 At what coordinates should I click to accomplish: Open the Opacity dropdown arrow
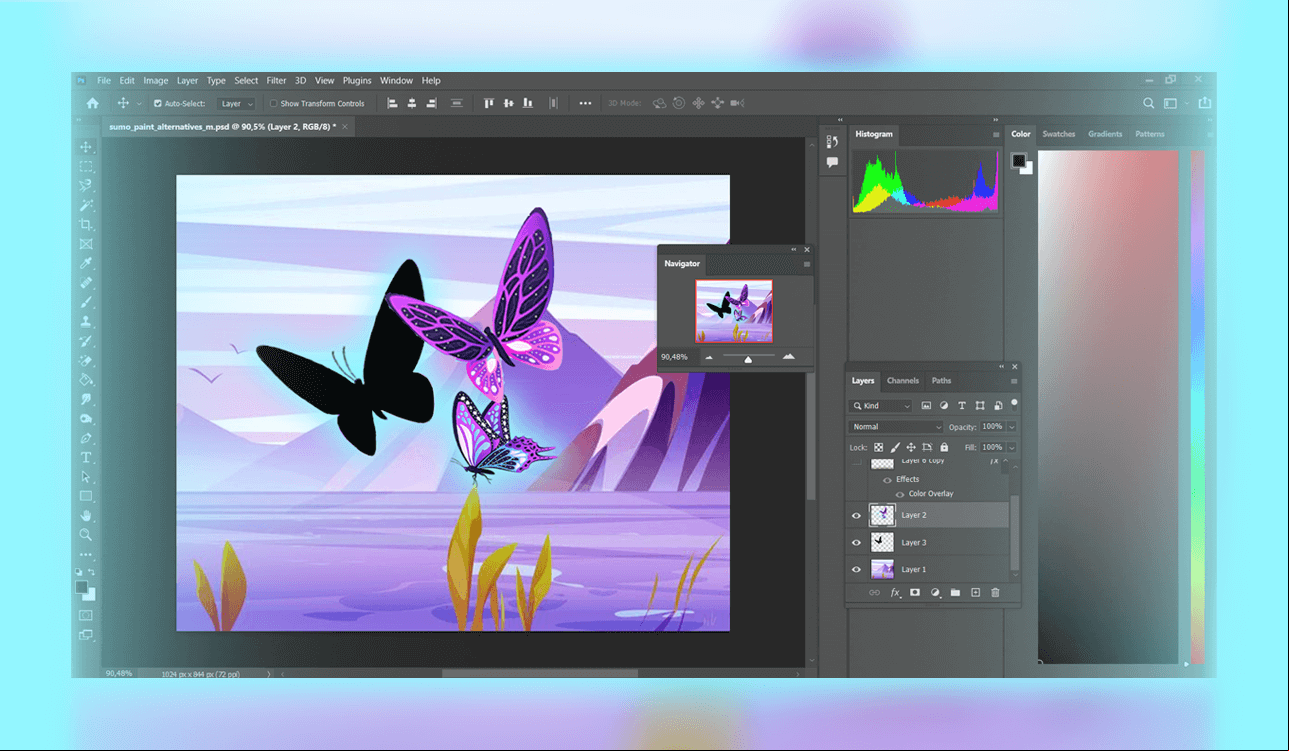(1012, 427)
